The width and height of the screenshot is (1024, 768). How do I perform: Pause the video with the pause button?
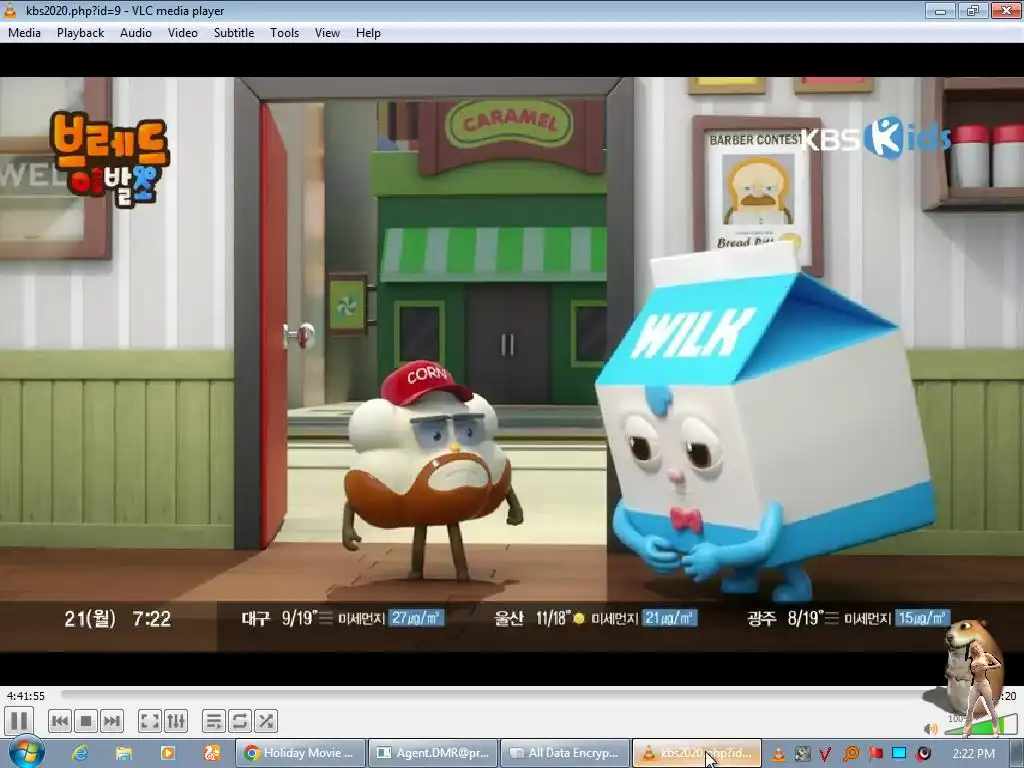(x=19, y=721)
